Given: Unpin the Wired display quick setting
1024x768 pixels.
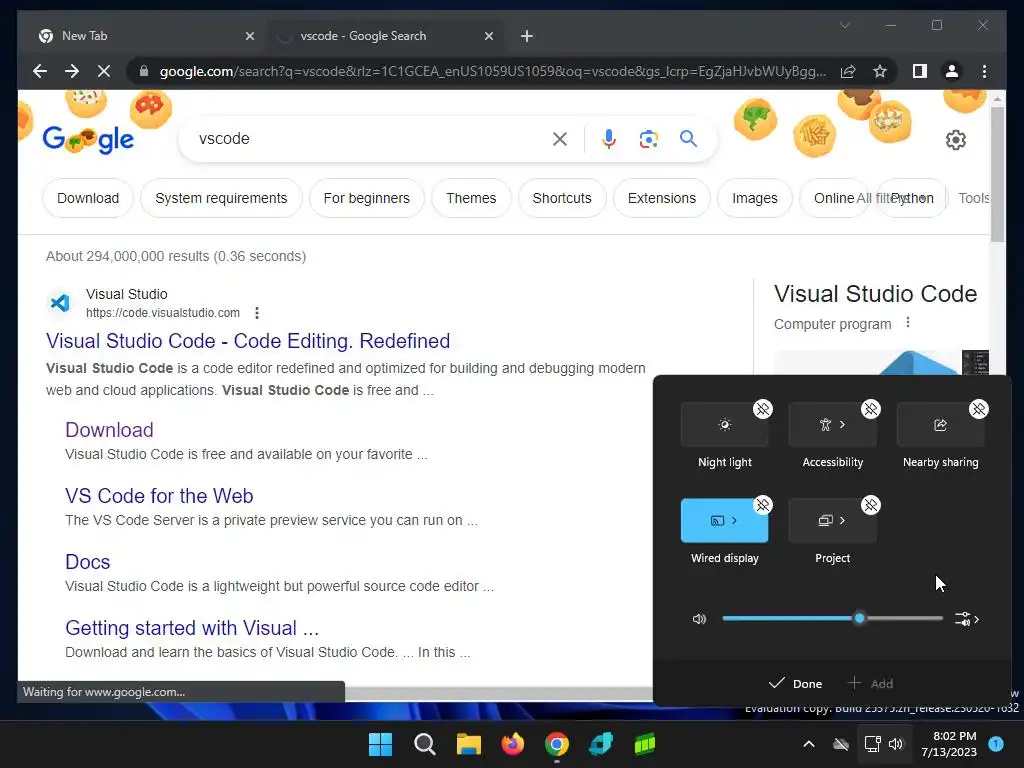Looking at the screenshot, I should pyautogui.click(x=762, y=505).
